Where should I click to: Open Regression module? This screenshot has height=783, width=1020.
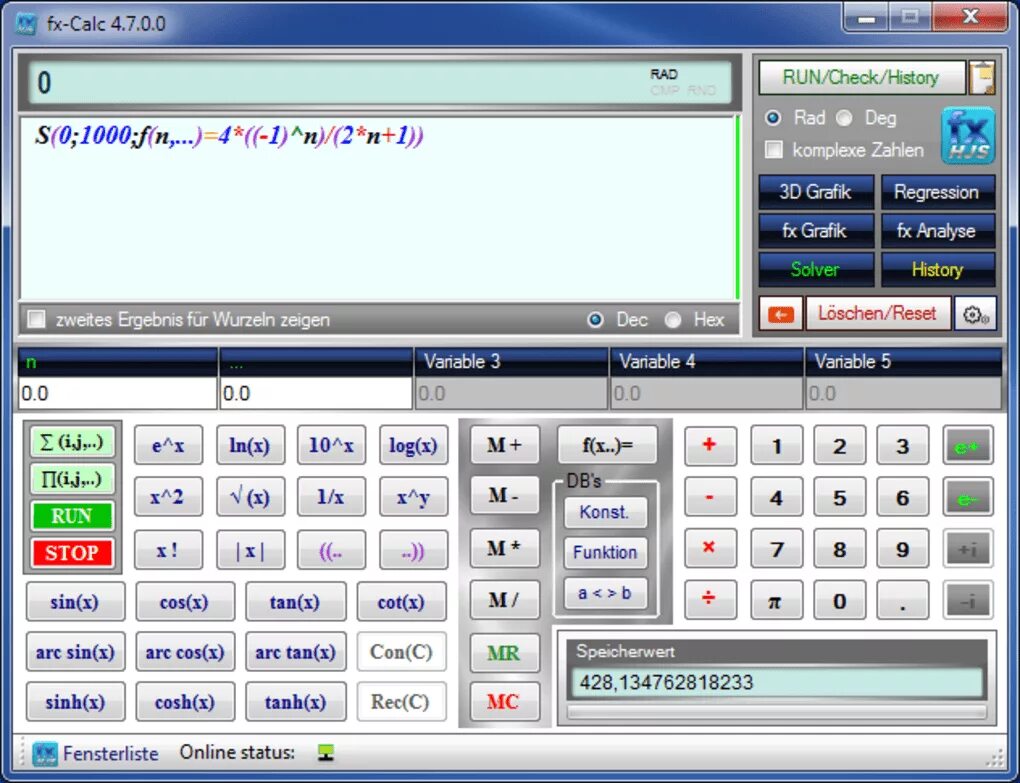[937, 192]
